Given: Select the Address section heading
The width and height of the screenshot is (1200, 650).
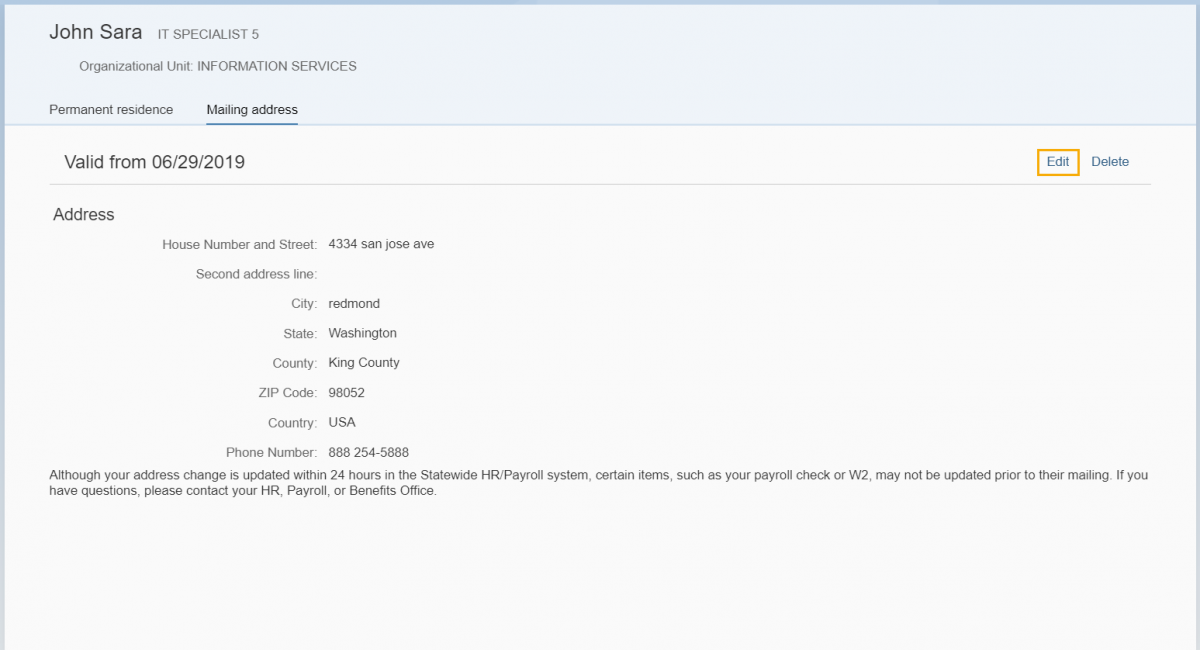Looking at the screenshot, I should 84,215.
